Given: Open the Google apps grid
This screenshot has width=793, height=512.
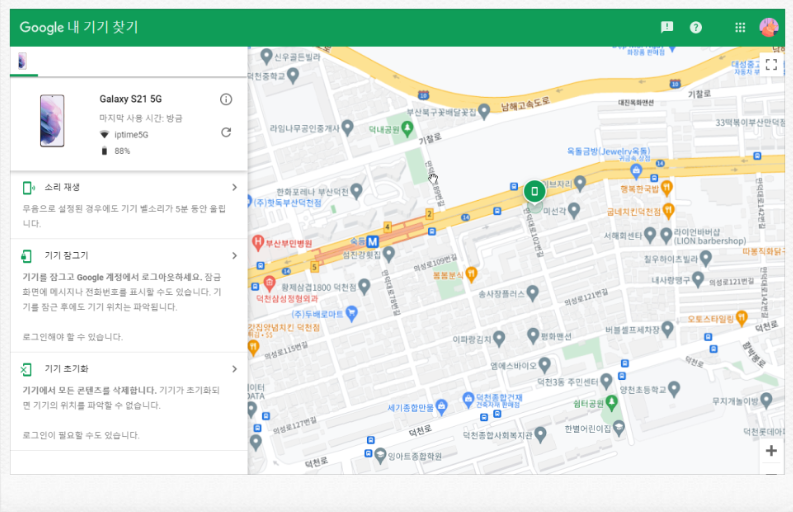Looking at the screenshot, I should coord(740,28).
